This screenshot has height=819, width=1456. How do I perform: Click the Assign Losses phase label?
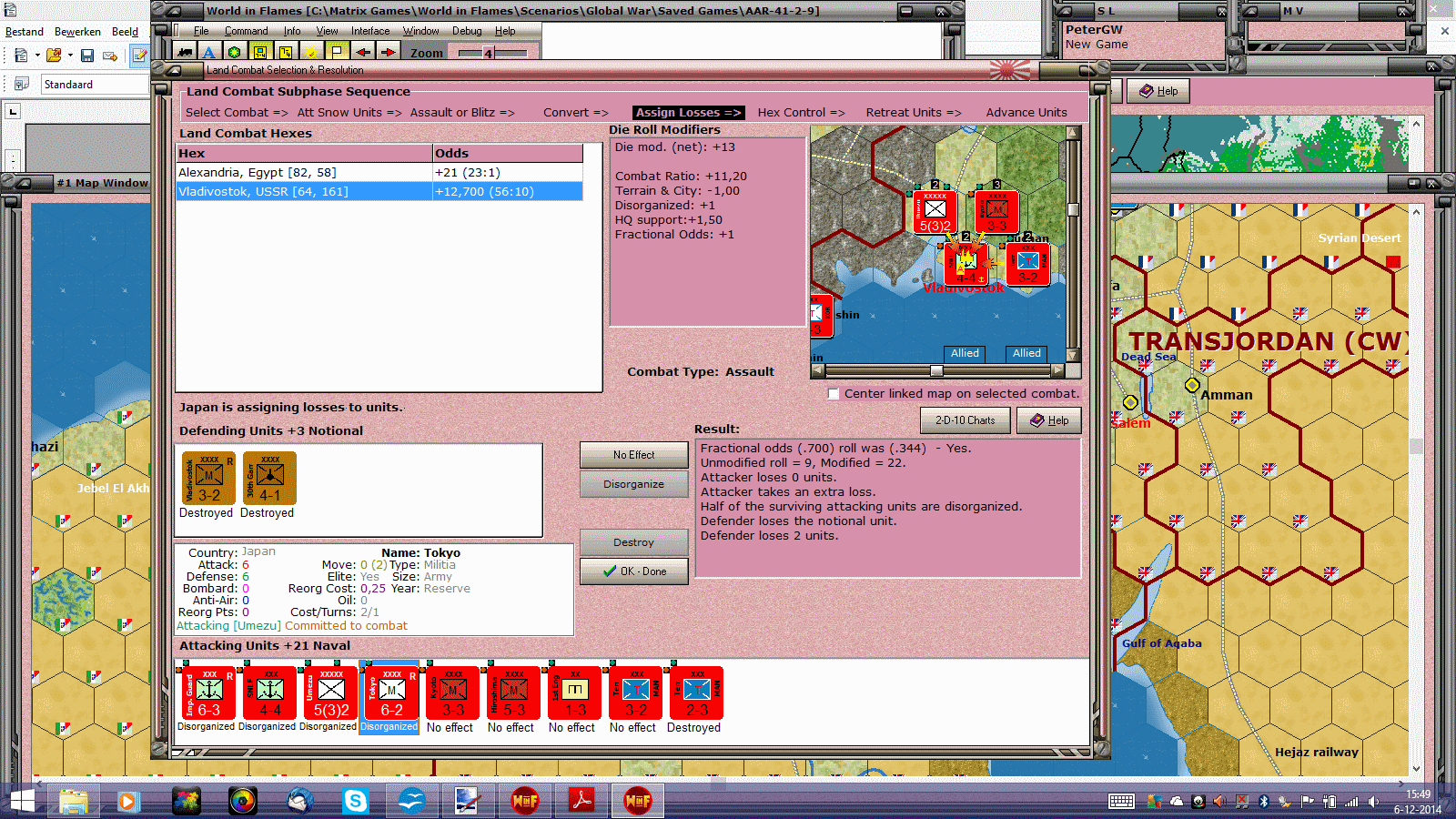[x=688, y=113]
